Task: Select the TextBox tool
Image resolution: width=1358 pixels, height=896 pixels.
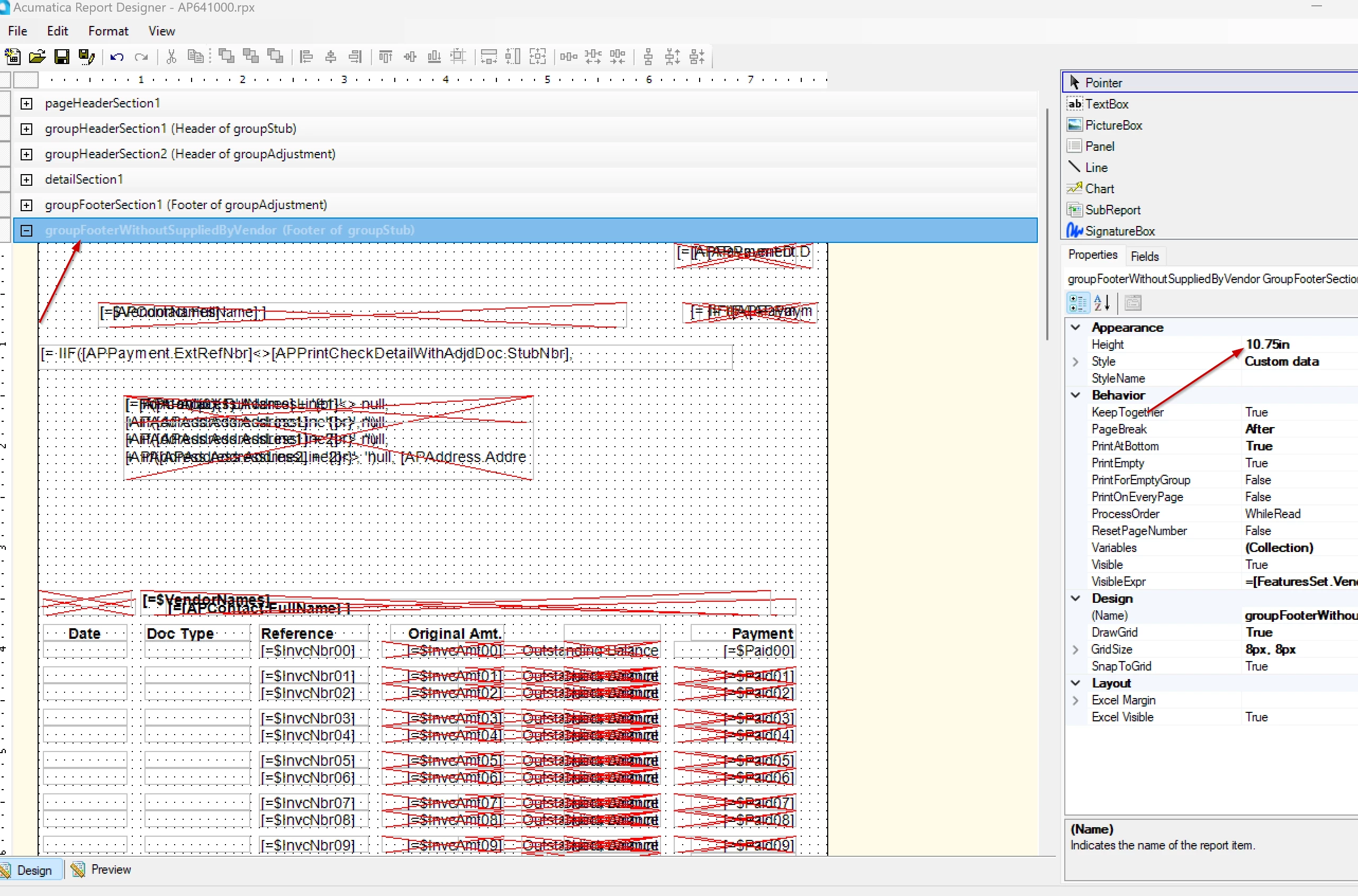Action: (1106, 104)
